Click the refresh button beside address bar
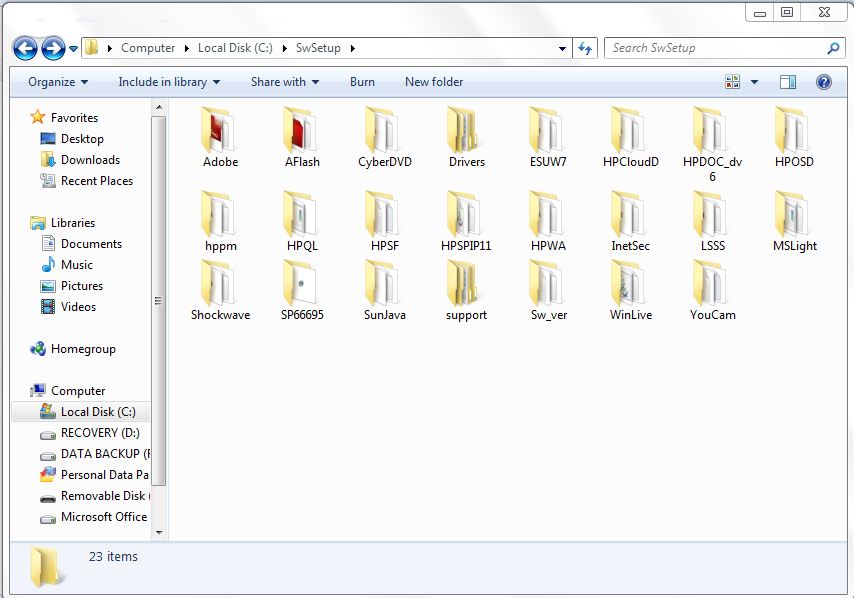854x598 pixels. (586, 48)
